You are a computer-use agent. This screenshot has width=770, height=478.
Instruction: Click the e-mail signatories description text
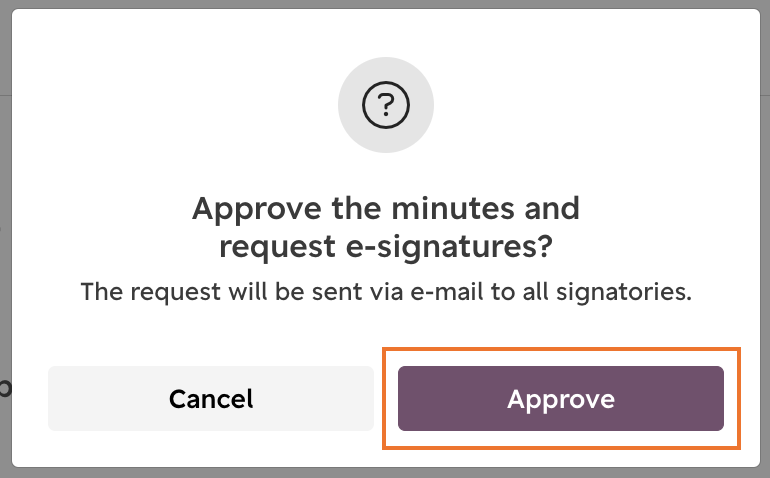386,292
